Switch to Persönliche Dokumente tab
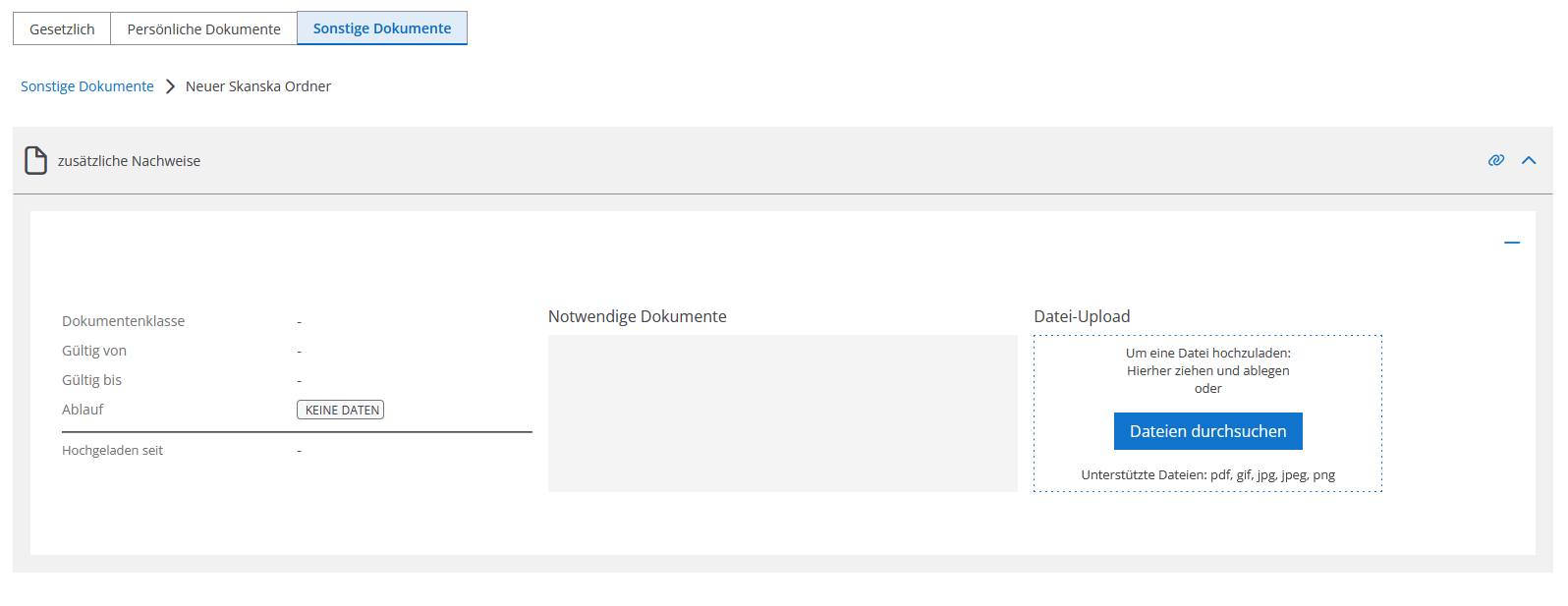 click(204, 28)
